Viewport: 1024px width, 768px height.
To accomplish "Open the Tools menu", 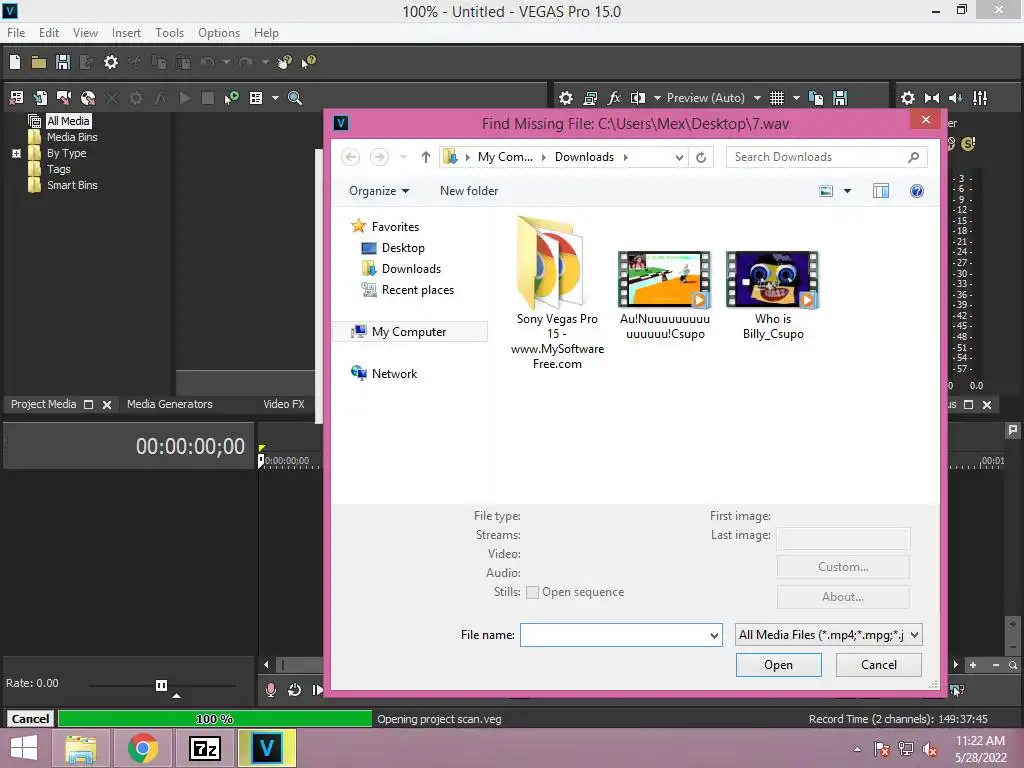I will pos(169,33).
